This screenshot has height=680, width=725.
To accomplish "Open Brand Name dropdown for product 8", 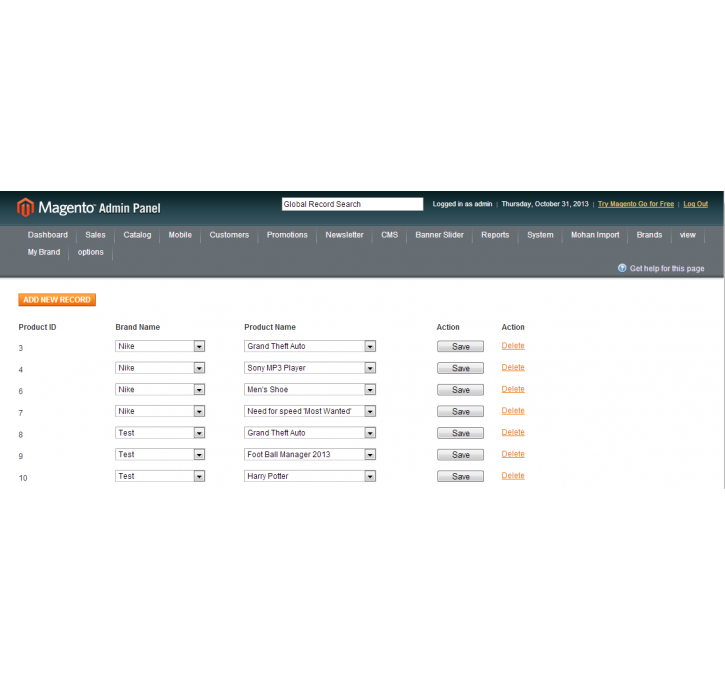I will click(160, 433).
